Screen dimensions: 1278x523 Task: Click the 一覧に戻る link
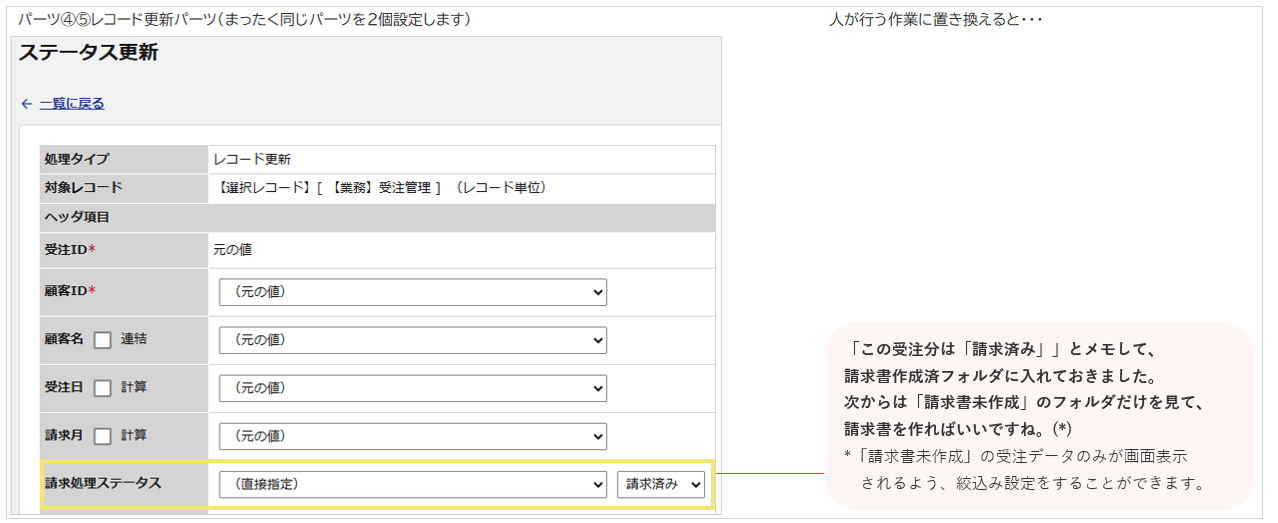tap(72, 103)
